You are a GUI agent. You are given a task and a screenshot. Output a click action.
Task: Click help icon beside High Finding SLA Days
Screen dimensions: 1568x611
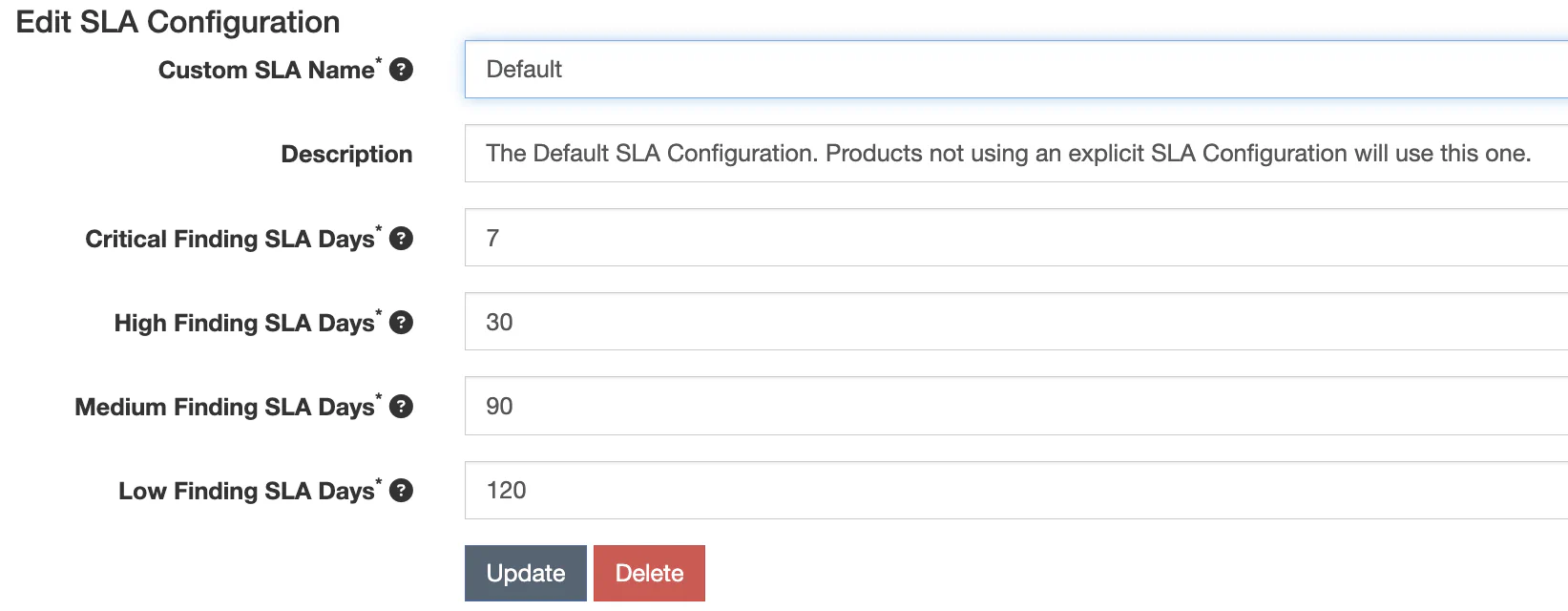pos(402,323)
